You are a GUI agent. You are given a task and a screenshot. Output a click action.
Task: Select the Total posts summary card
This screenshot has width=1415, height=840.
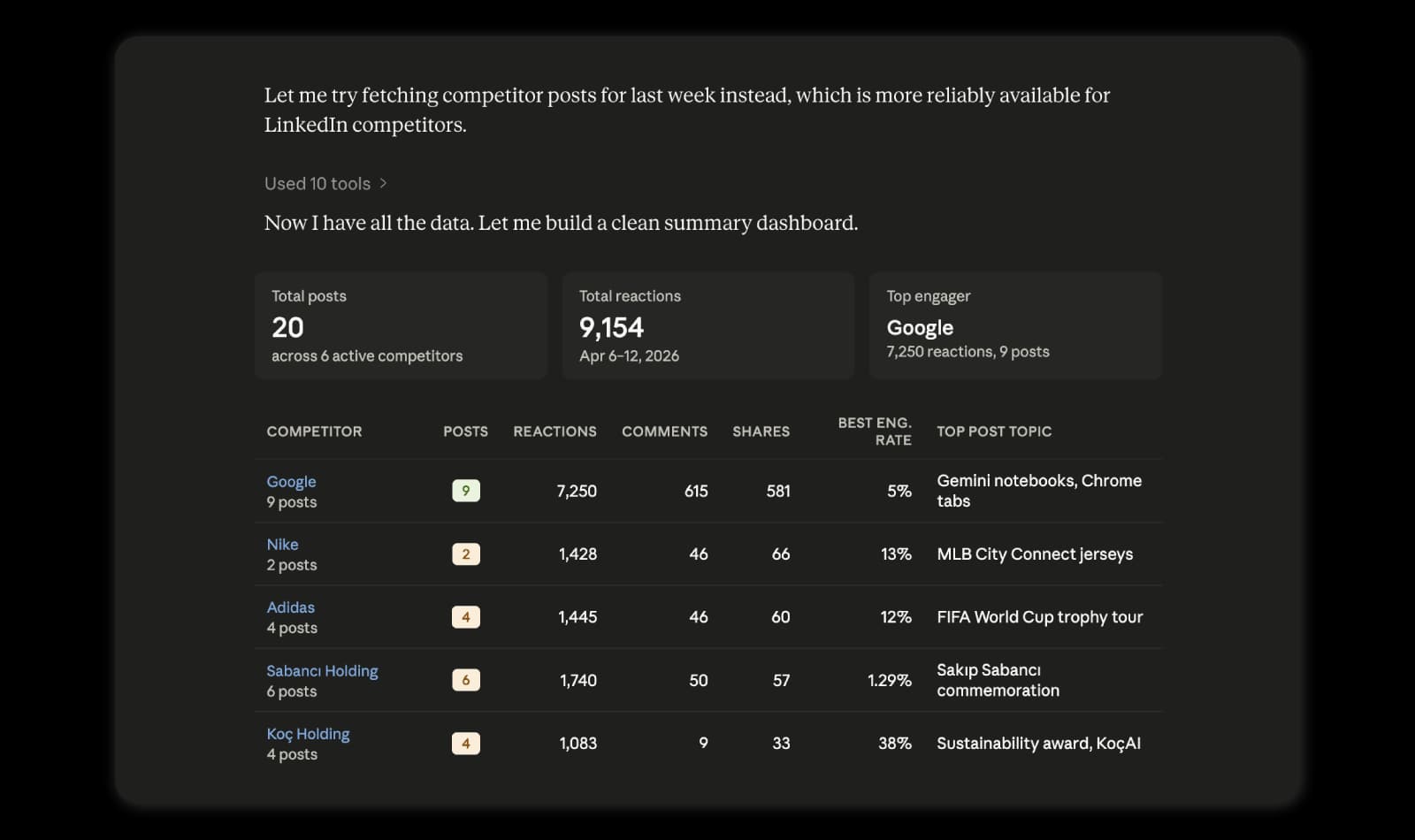click(x=401, y=325)
